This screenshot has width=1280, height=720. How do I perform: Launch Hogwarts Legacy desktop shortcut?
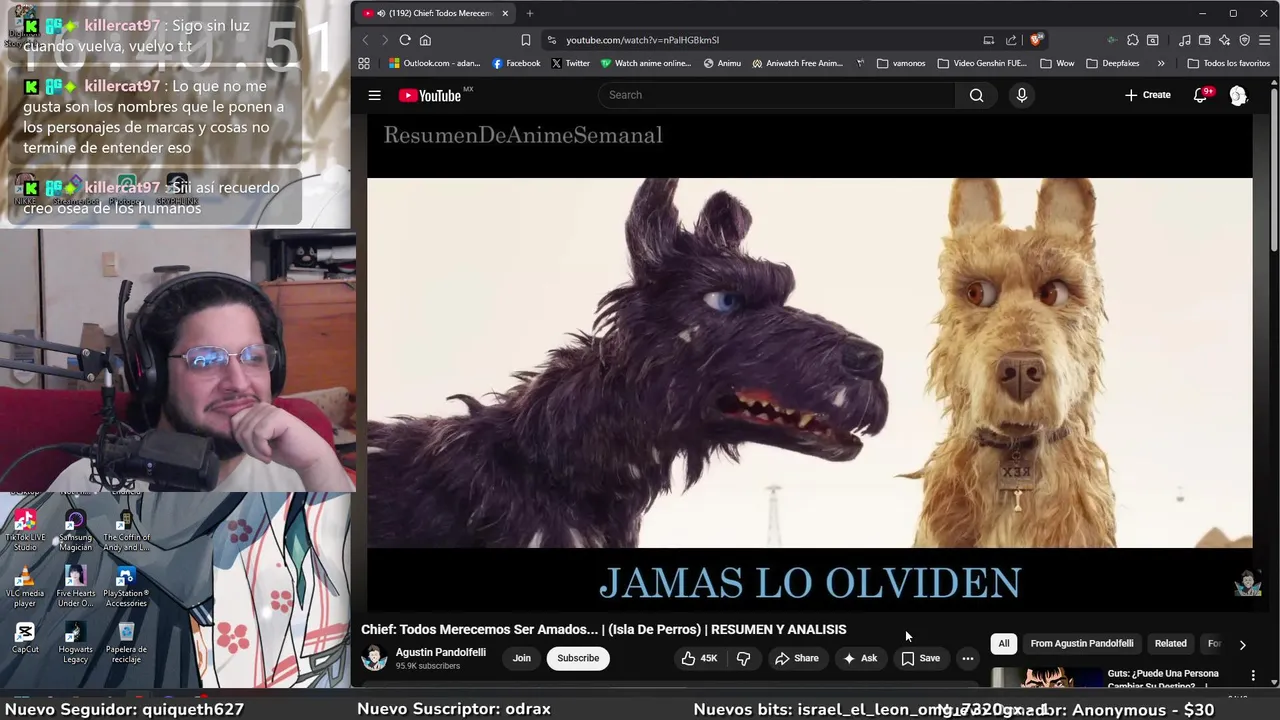[x=75, y=642]
